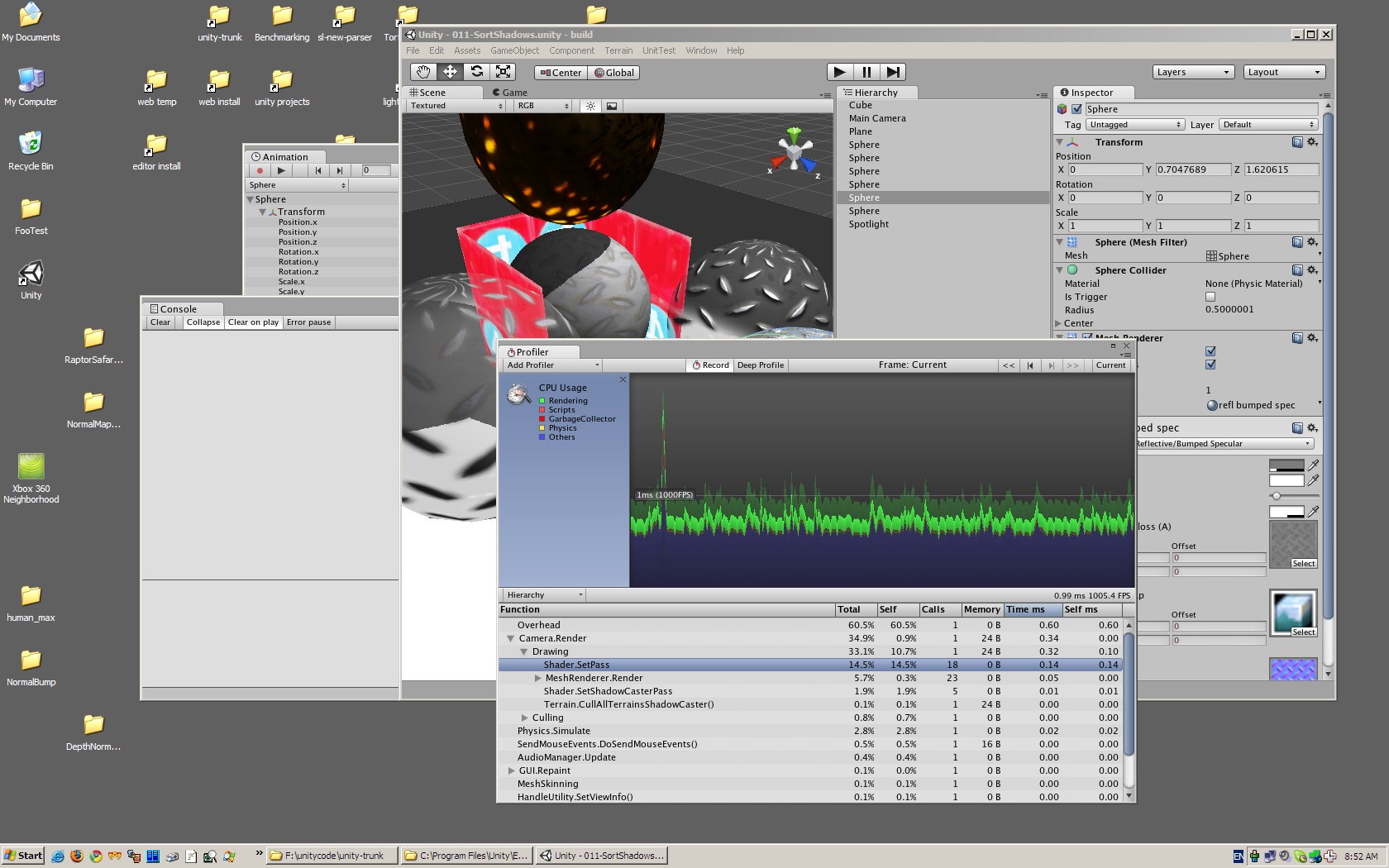
Task: Click the Shininess slider in material
Action: coord(1294,496)
